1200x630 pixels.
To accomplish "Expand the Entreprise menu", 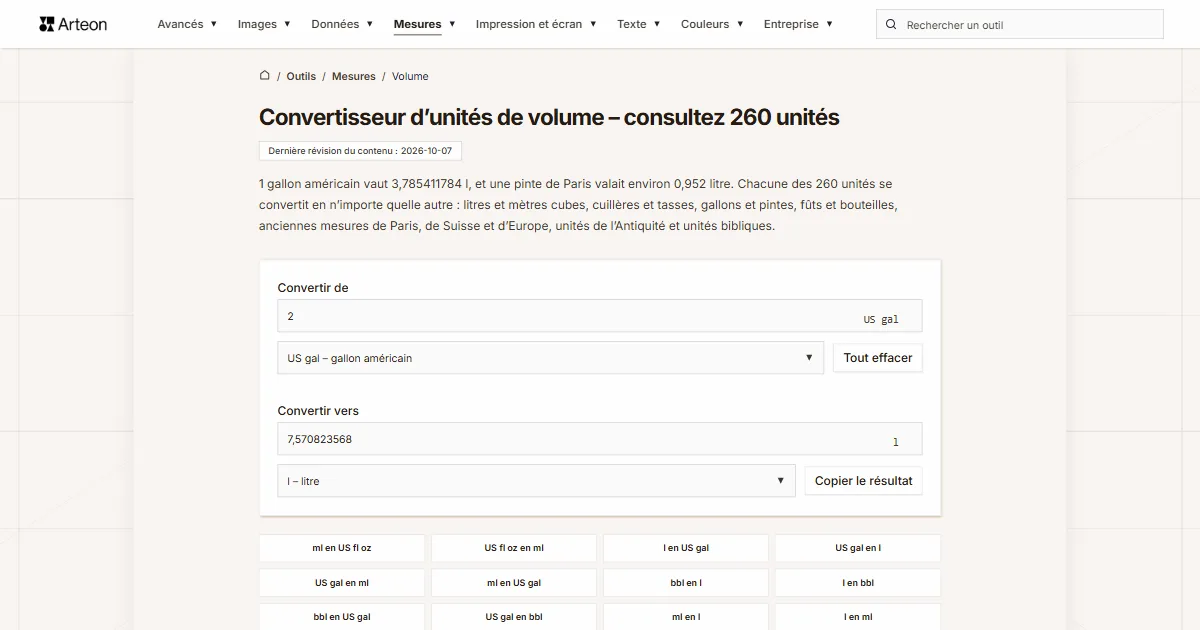I will coord(798,24).
